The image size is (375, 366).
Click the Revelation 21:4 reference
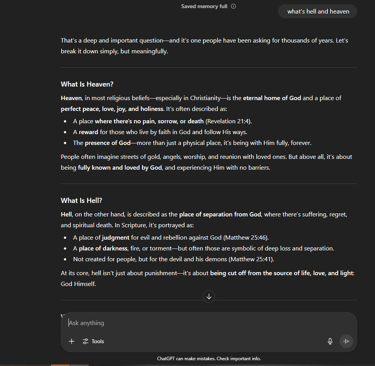tap(228, 121)
